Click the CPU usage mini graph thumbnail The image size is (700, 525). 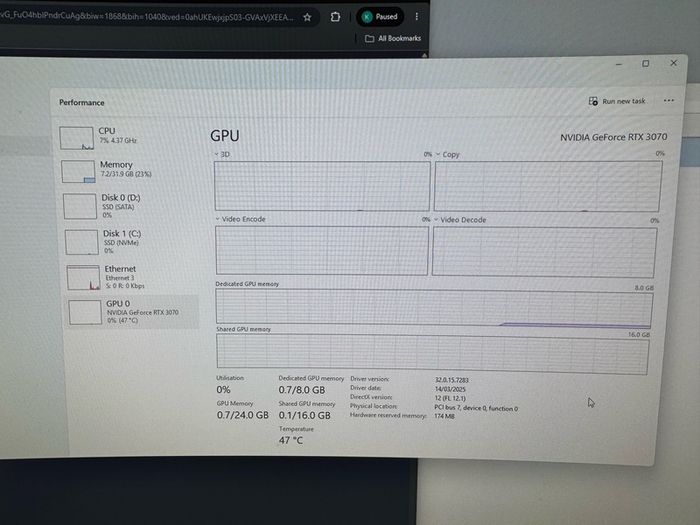click(76, 138)
